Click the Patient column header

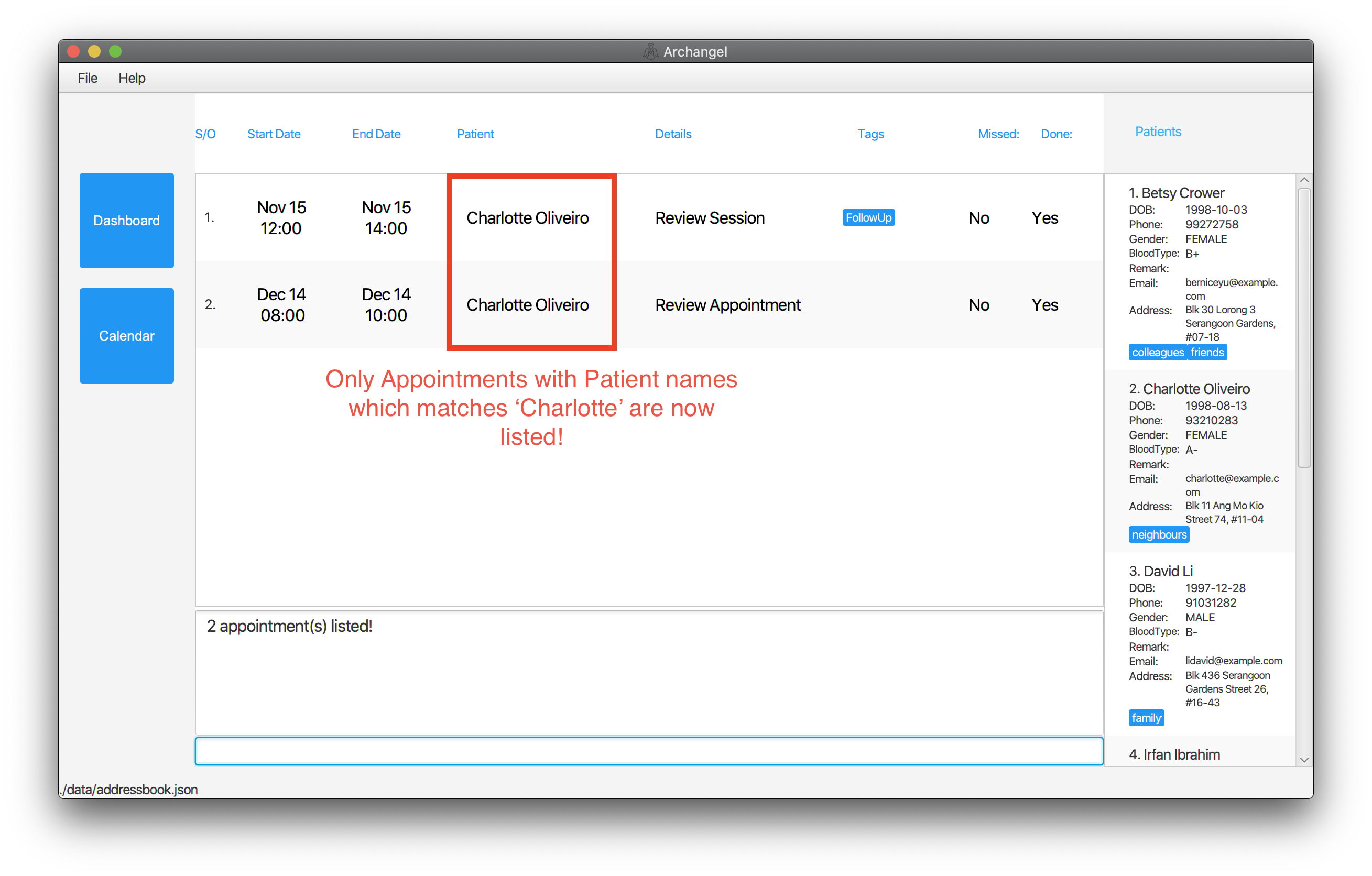pyautogui.click(x=475, y=134)
